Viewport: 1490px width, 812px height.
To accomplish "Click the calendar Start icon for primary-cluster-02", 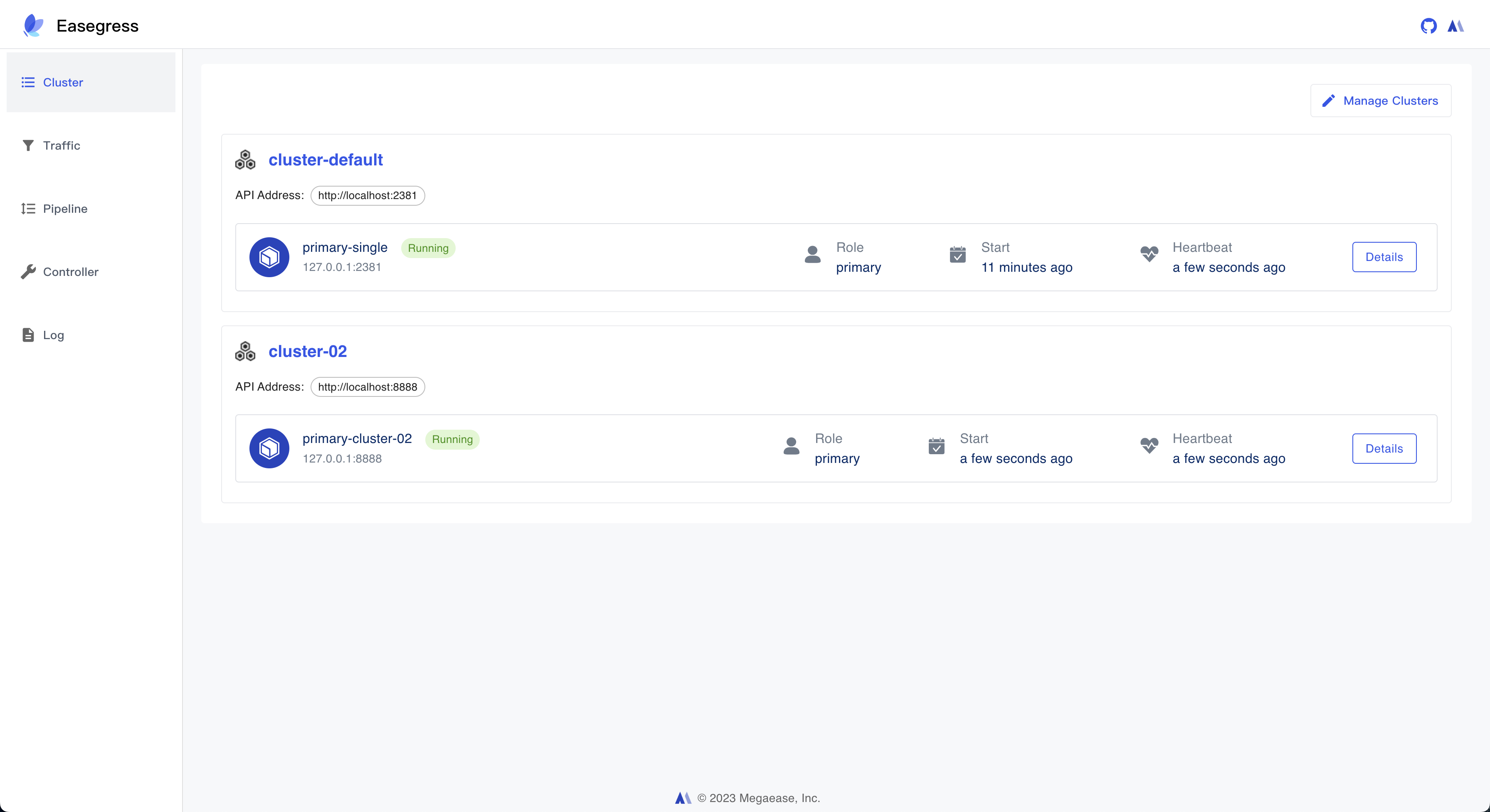I will (x=937, y=446).
